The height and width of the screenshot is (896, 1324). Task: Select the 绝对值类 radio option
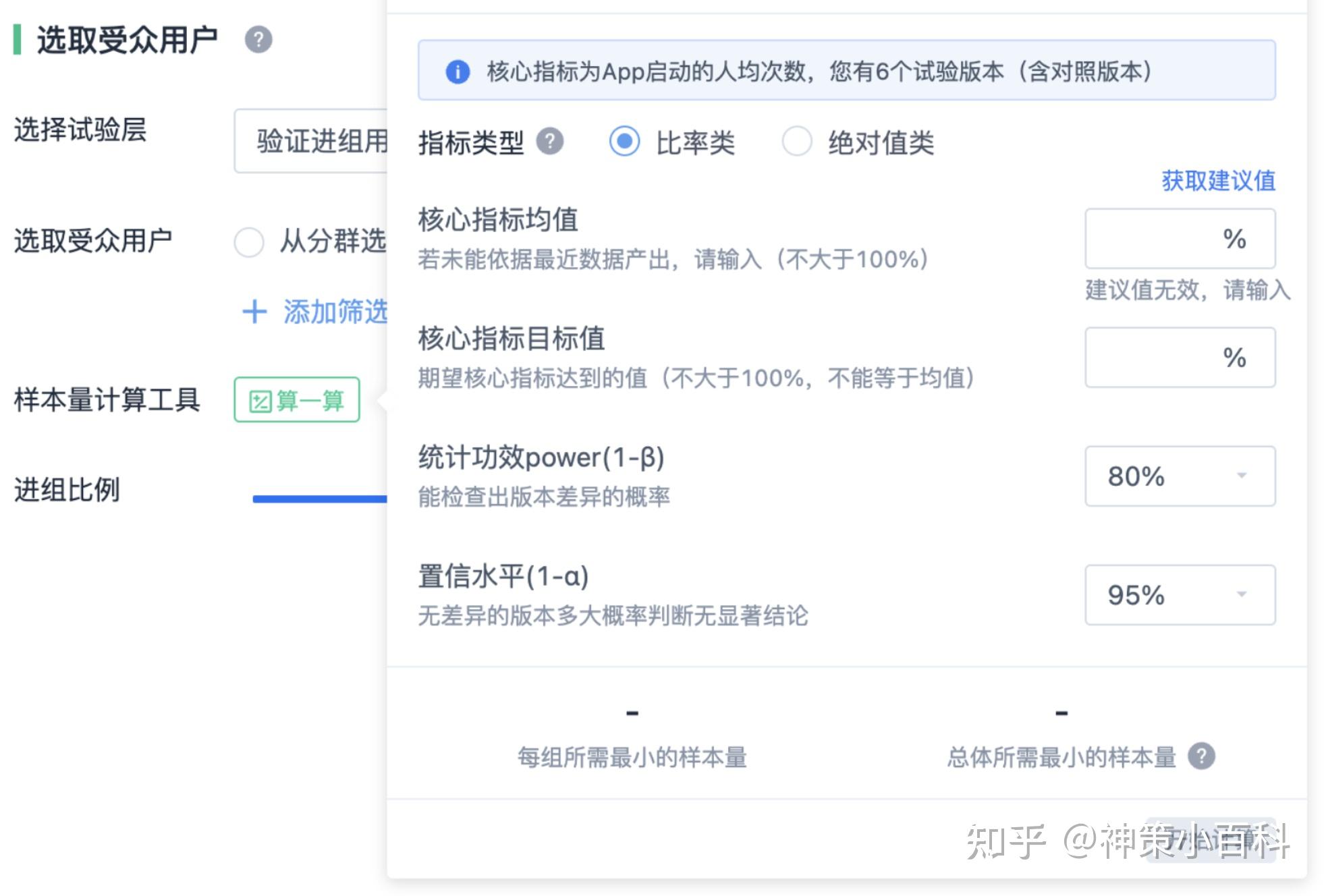[x=796, y=142]
